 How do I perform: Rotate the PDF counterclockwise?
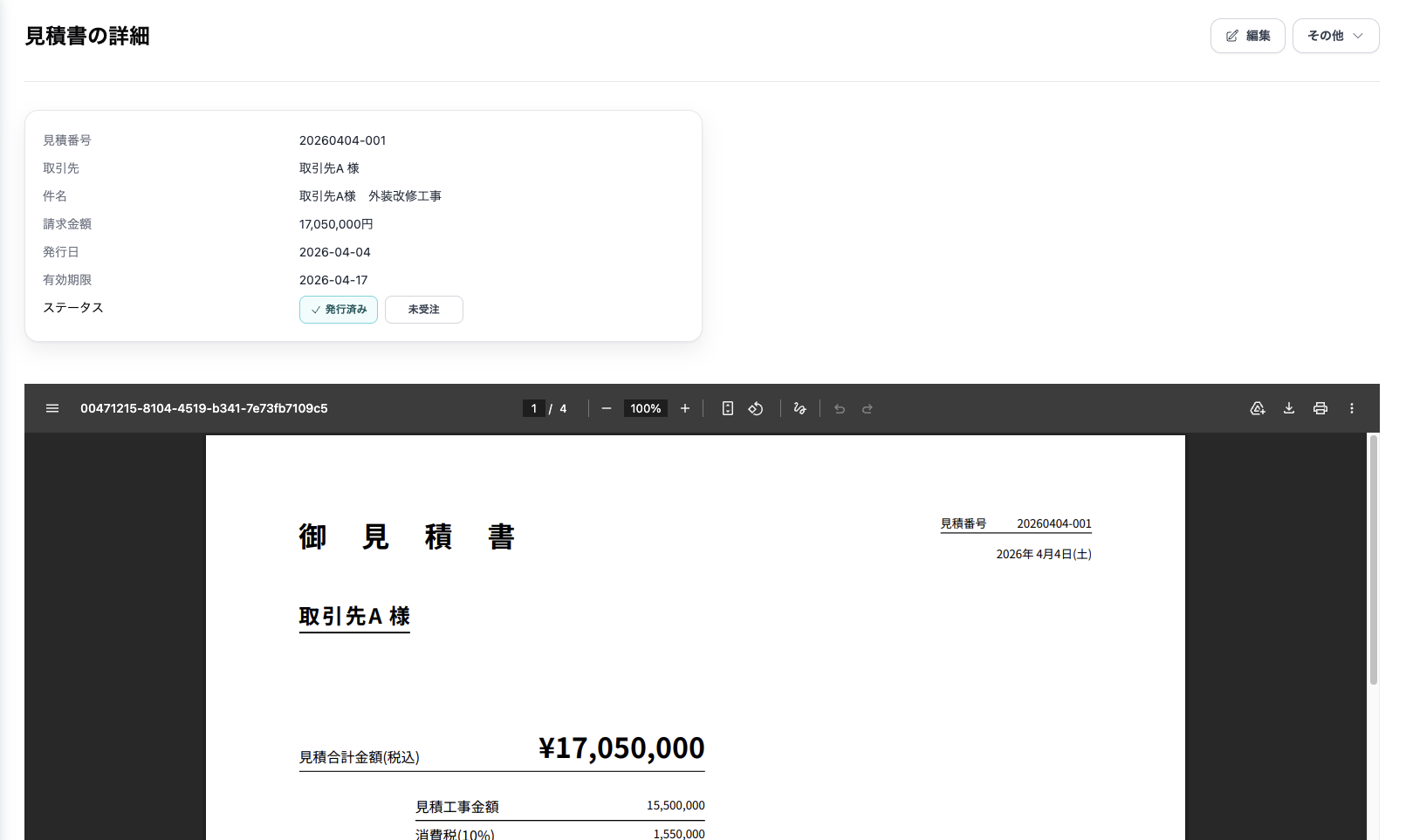click(756, 408)
